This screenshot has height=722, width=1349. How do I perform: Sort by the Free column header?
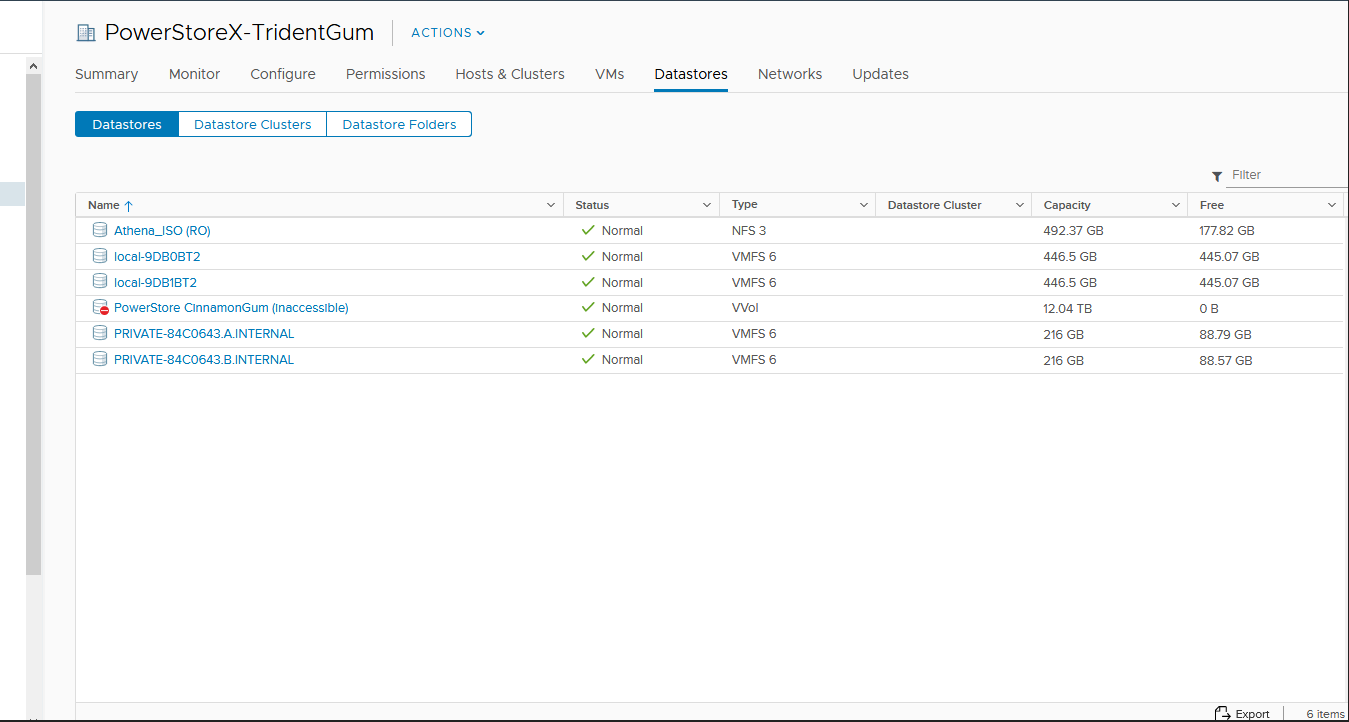[x=1212, y=205]
